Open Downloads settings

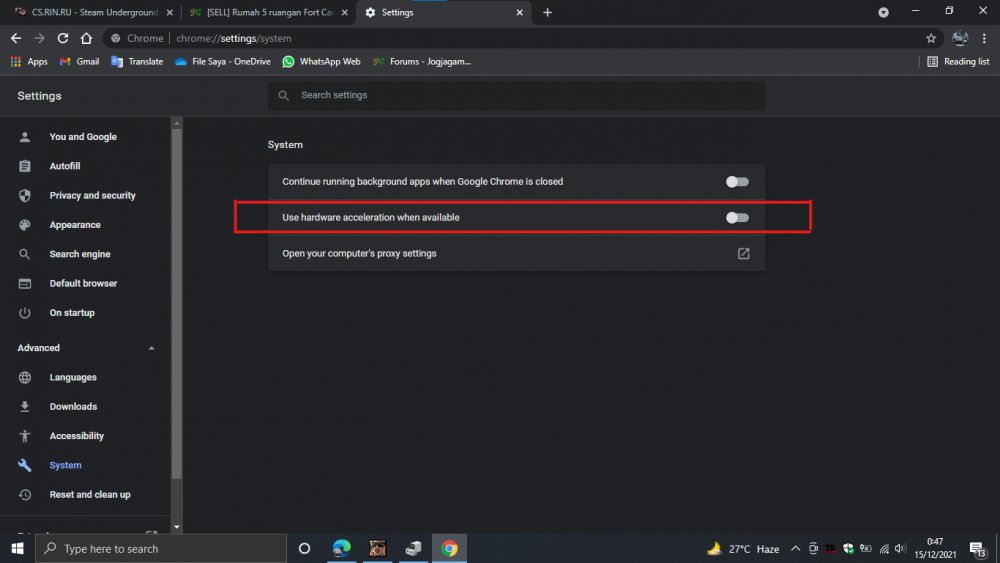pyautogui.click(x=73, y=407)
